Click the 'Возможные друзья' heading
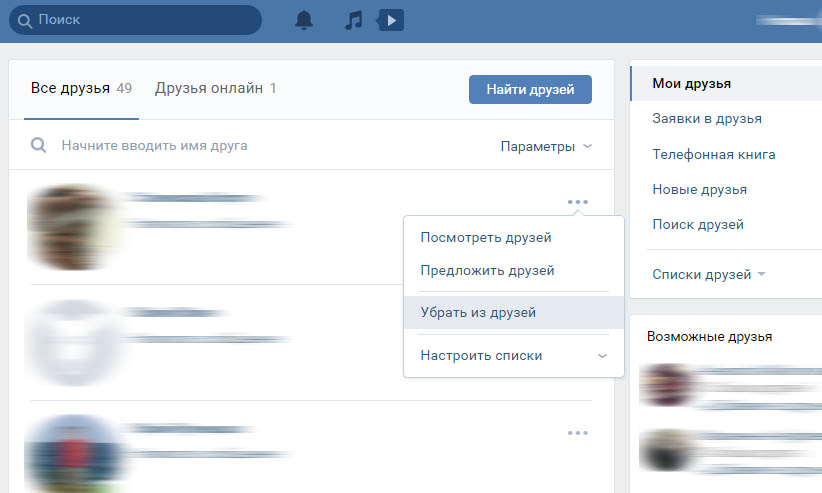This screenshot has height=493, width=822. tap(709, 337)
